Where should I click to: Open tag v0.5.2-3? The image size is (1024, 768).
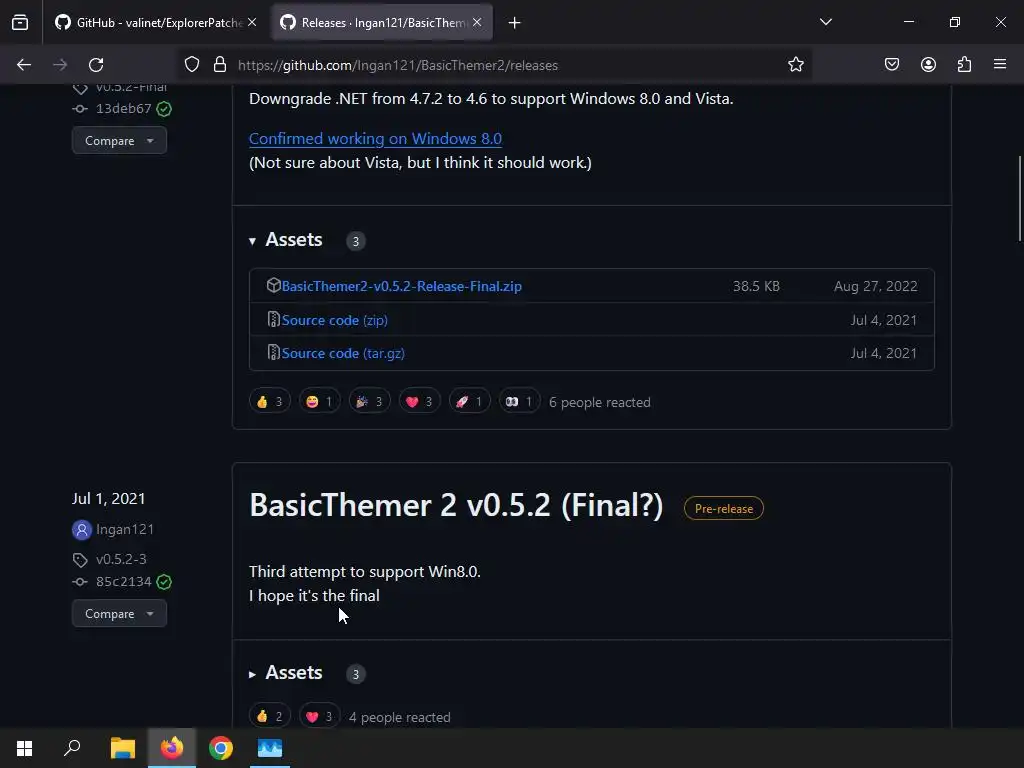121,559
